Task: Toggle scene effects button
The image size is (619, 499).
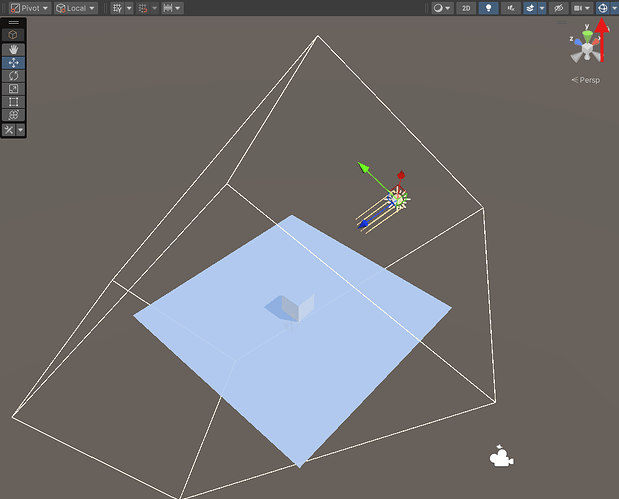Action: click(530, 8)
